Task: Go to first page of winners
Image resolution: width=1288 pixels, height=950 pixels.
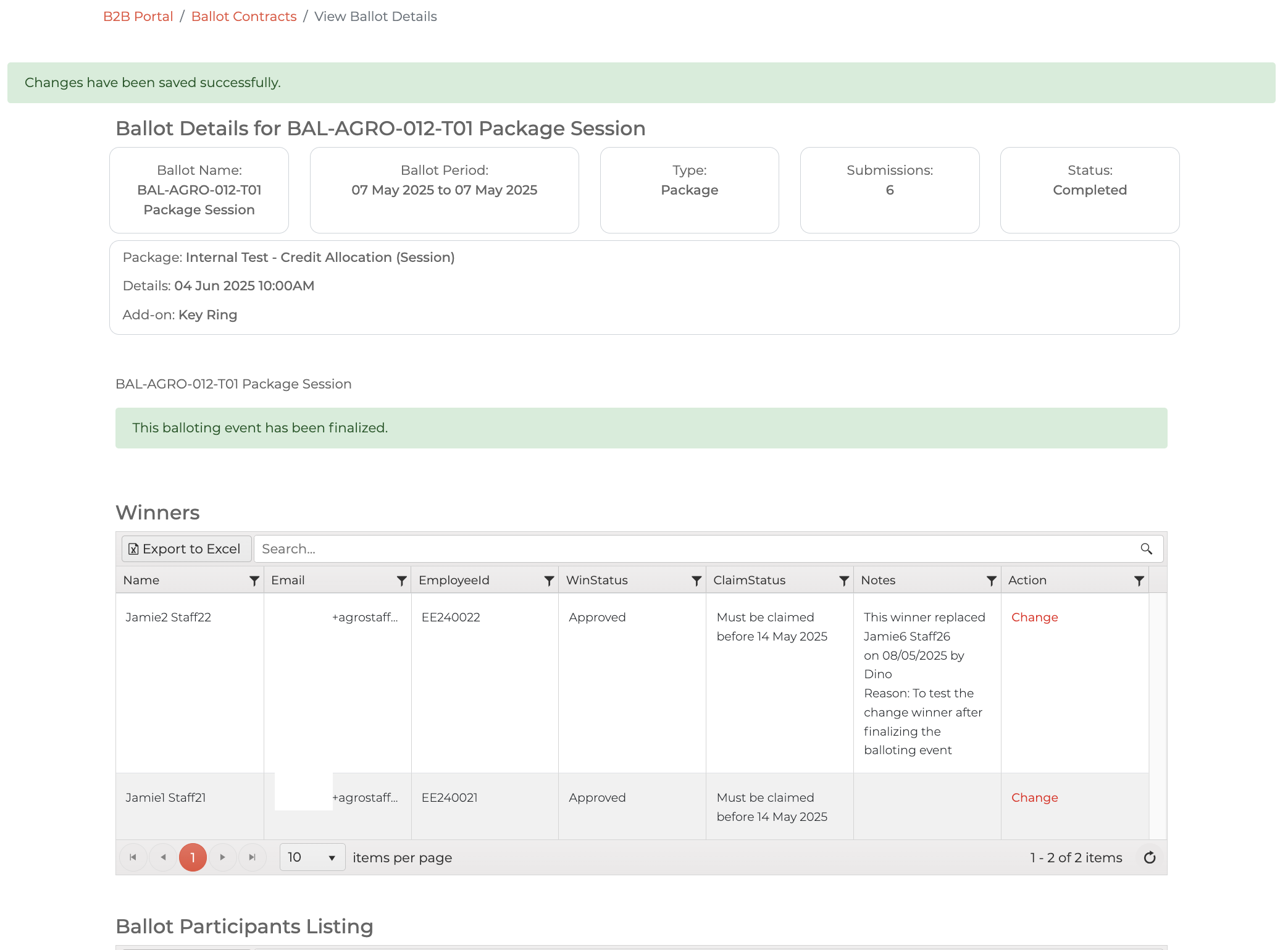Action: pyautogui.click(x=133, y=857)
